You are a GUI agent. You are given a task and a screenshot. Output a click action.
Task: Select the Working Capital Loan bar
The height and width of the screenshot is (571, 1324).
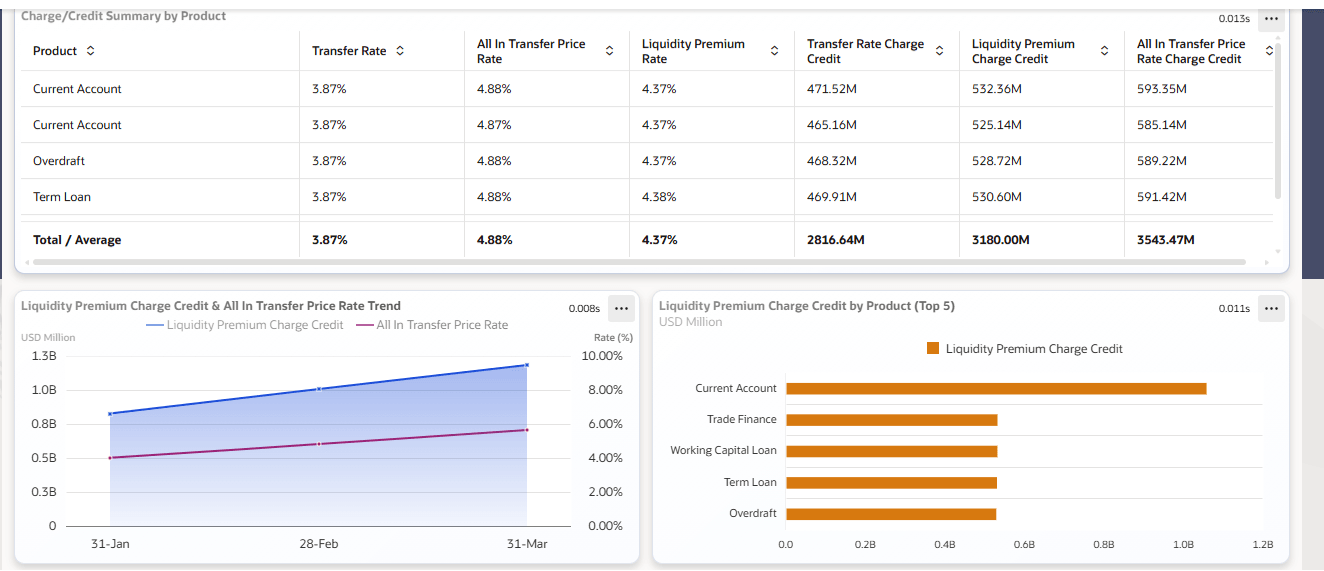click(x=892, y=451)
